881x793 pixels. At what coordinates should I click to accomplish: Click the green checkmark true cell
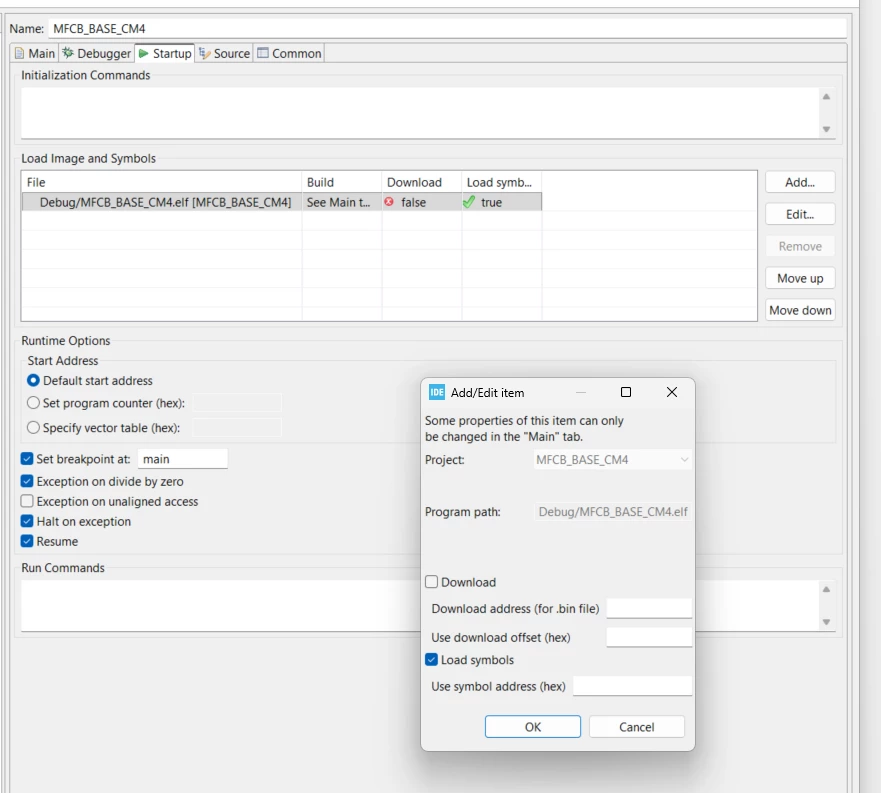501,202
